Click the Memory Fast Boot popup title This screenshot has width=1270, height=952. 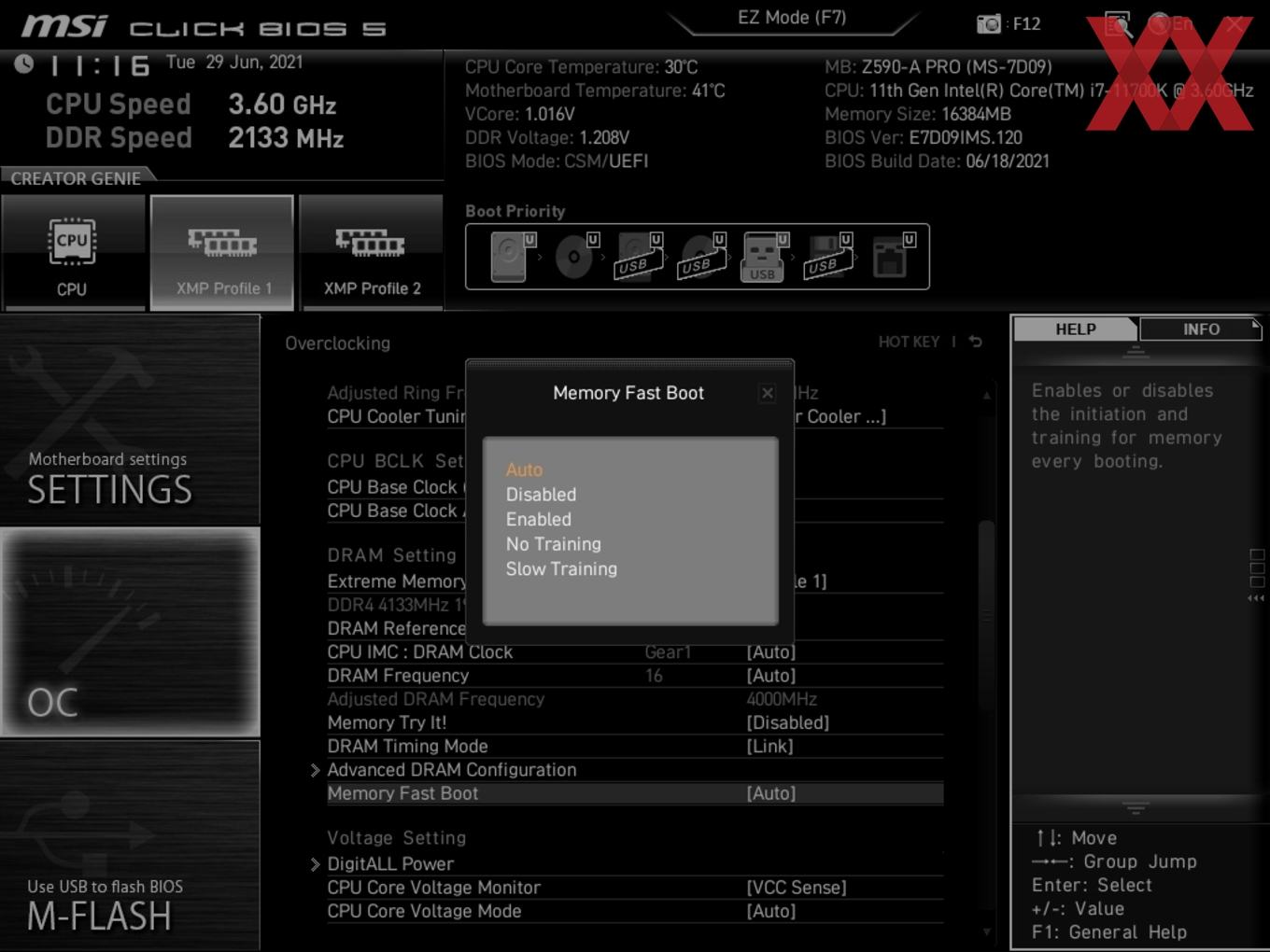[x=628, y=393]
